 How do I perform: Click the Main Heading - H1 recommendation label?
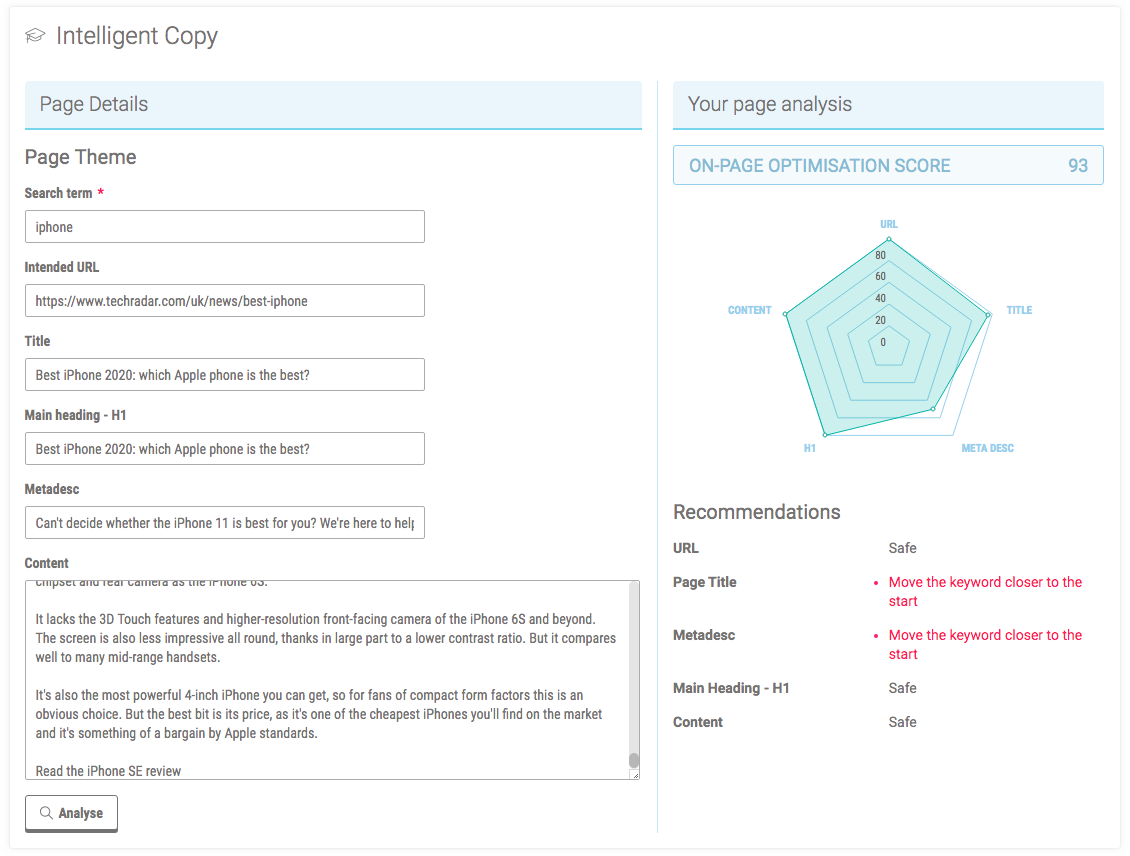pyautogui.click(x=731, y=688)
